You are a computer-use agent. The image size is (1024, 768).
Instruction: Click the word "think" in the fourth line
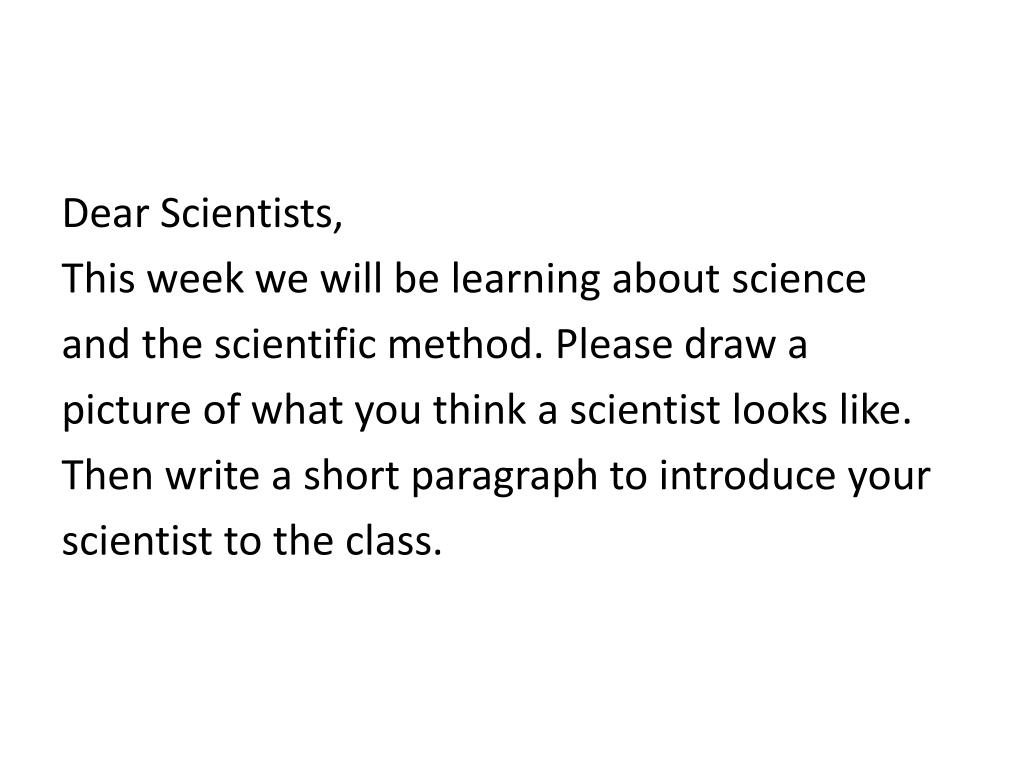[479, 409]
